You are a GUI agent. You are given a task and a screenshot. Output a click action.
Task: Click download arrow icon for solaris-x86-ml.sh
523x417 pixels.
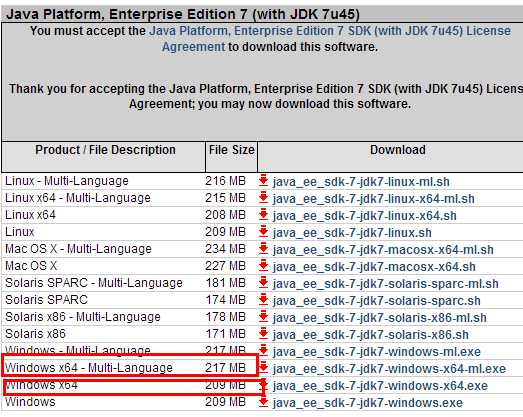(x=264, y=316)
